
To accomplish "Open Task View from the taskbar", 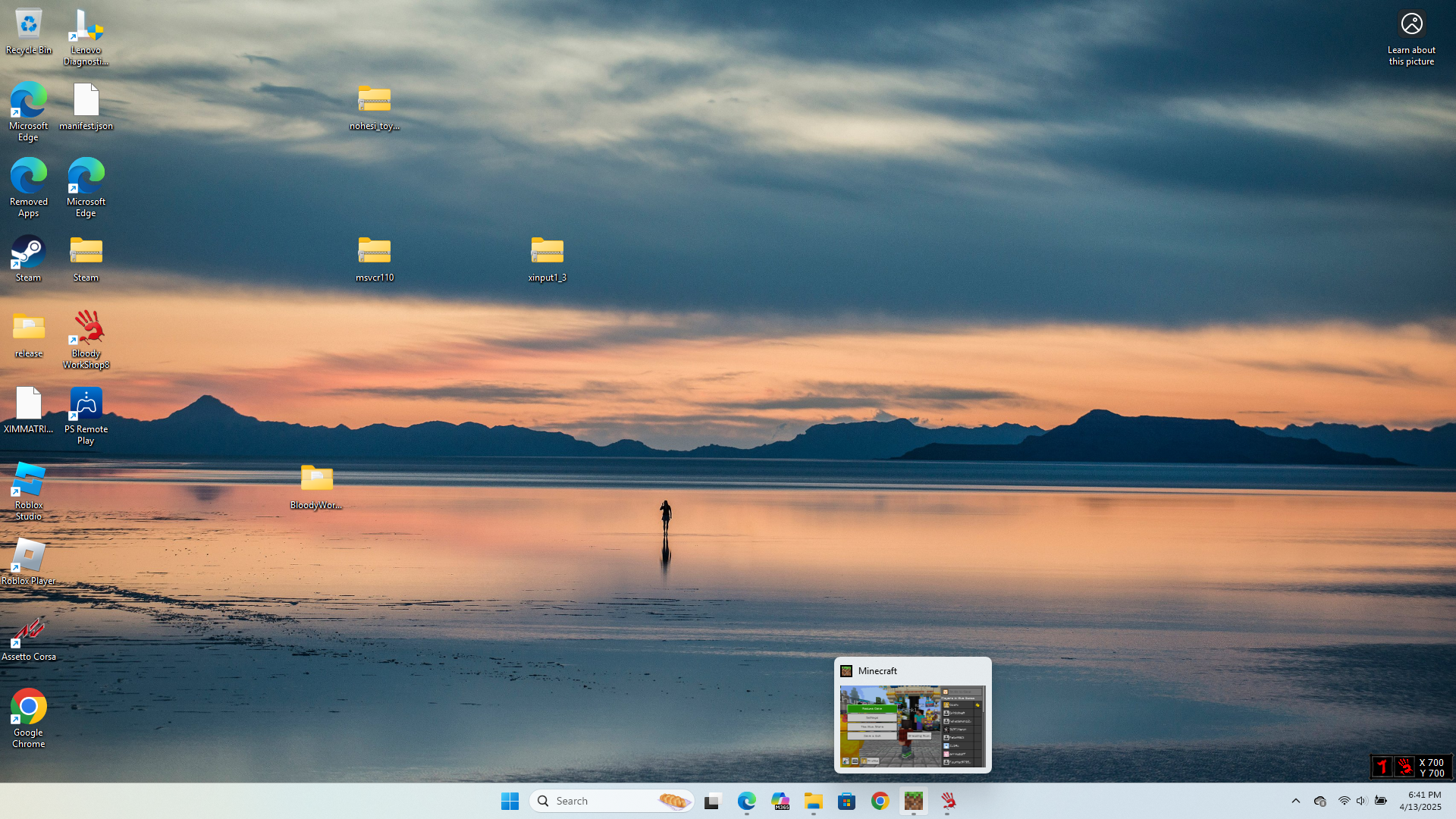I will point(711,801).
